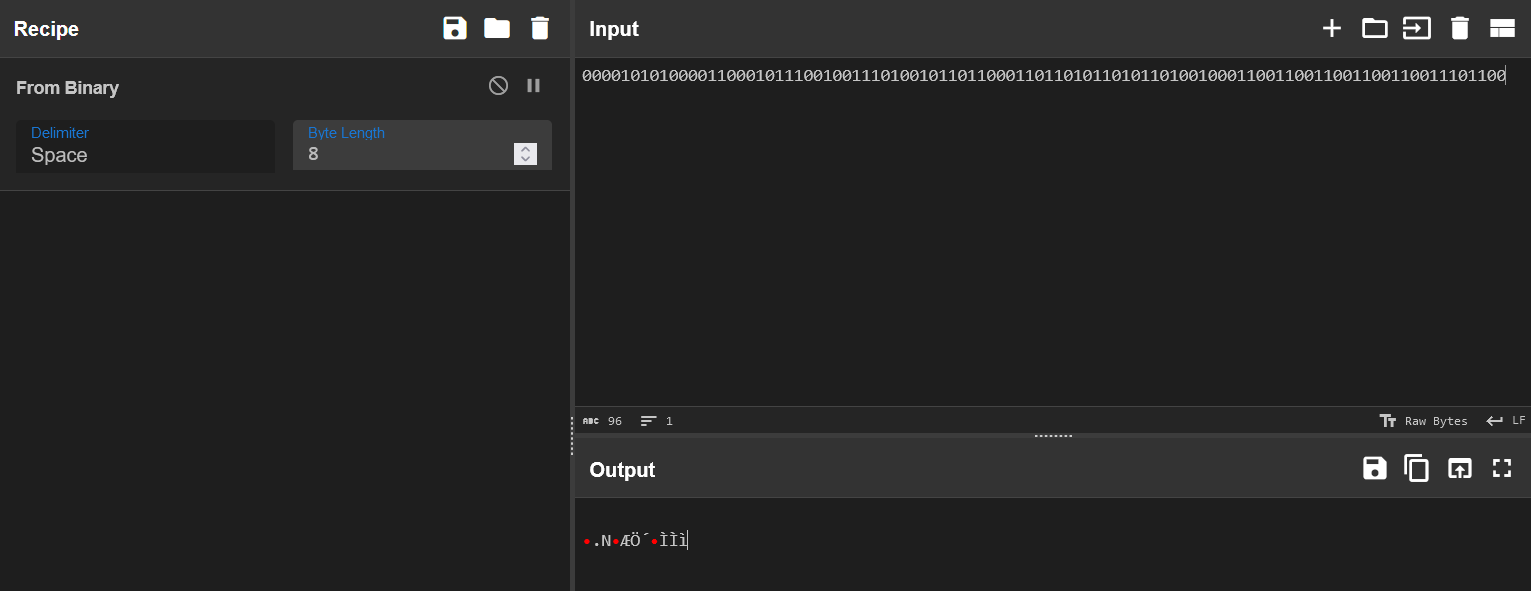Save output to file

click(x=1375, y=468)
